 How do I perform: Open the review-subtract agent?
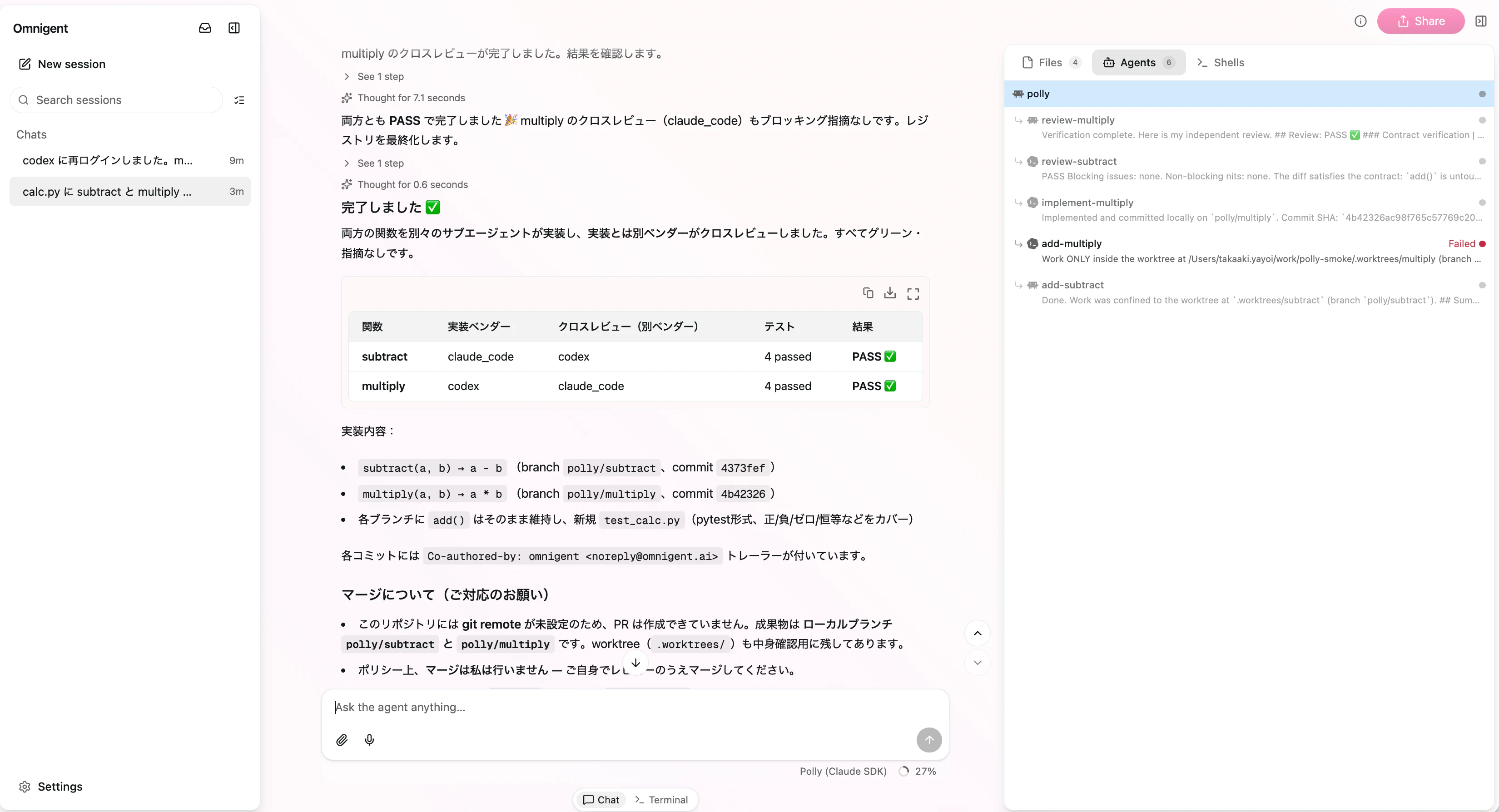tap(1249, 168)
